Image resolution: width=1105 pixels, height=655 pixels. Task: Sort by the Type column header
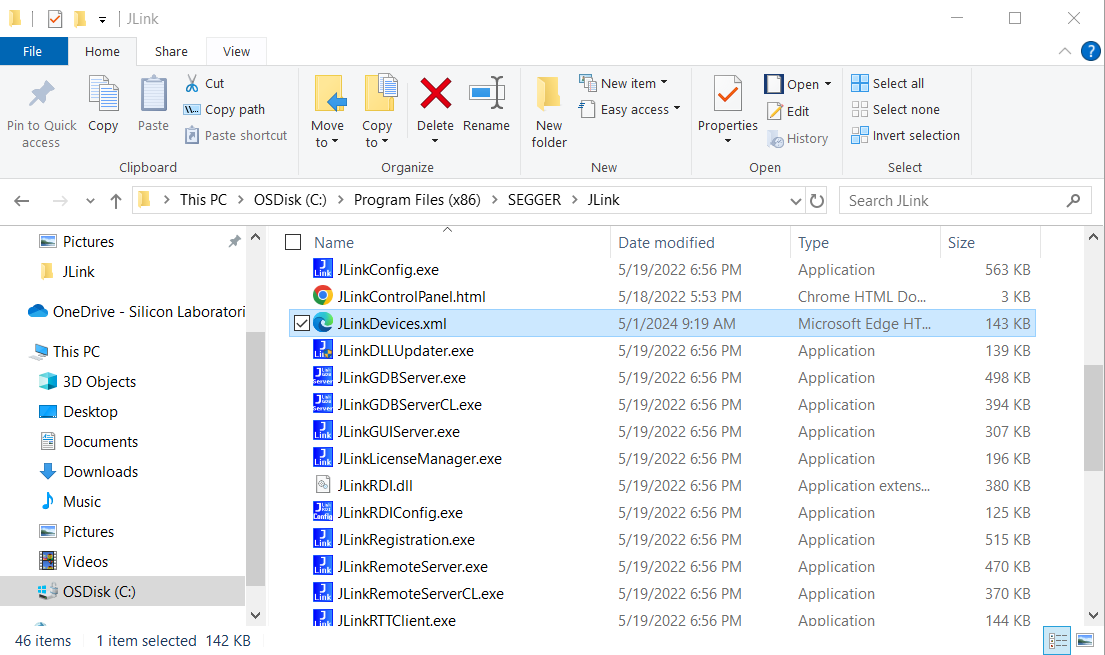[x=813, y=243]
